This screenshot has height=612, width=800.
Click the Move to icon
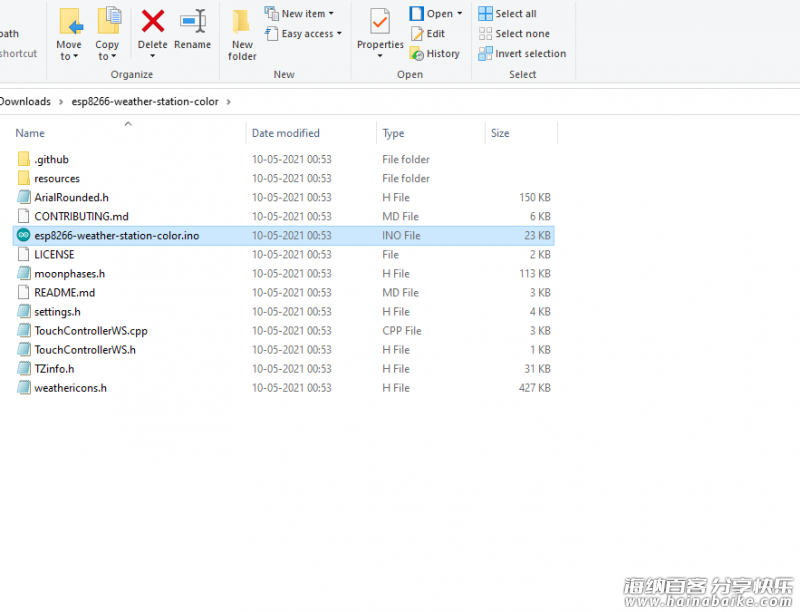[x=69, y=21]
